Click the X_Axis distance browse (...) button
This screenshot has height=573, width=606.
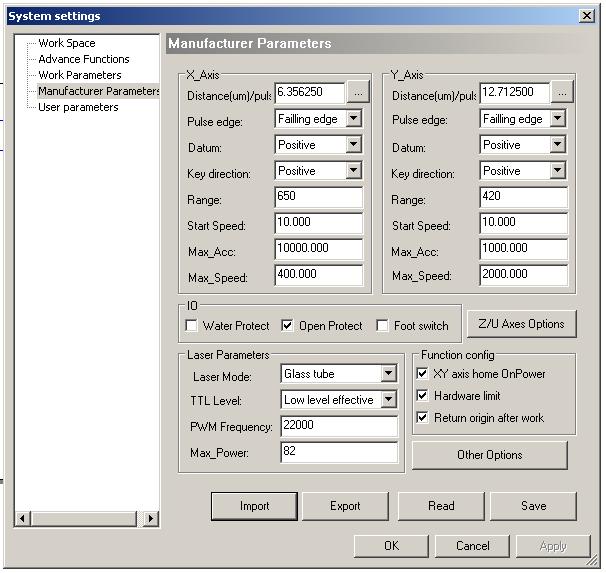tap(358, 92)
